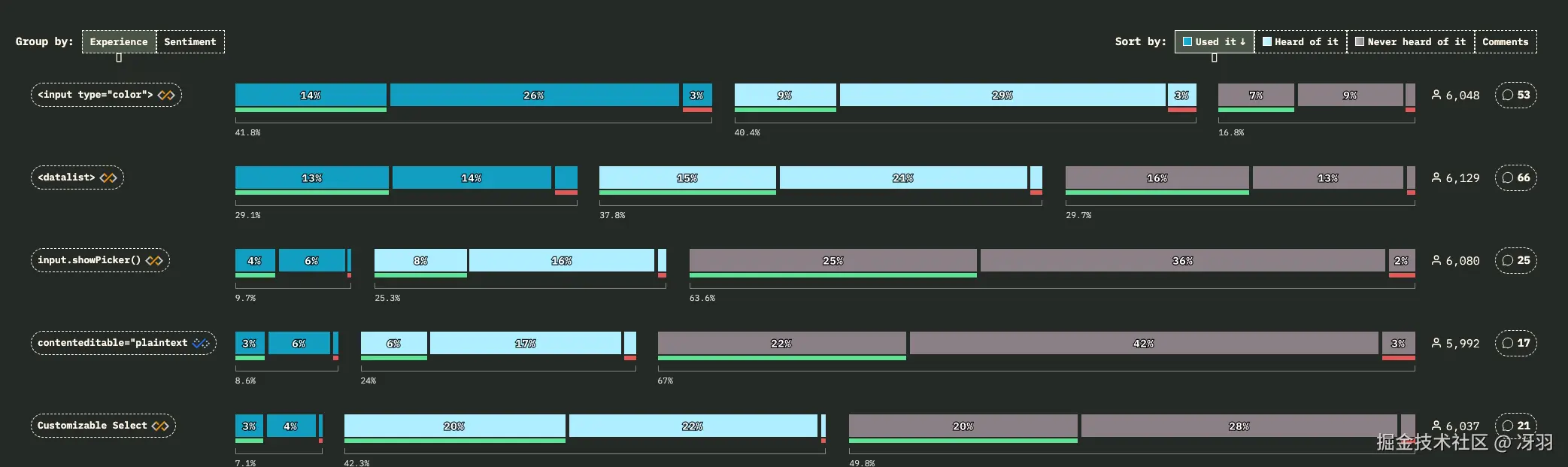Open the 21 comments for Customizable Select

1515,426
